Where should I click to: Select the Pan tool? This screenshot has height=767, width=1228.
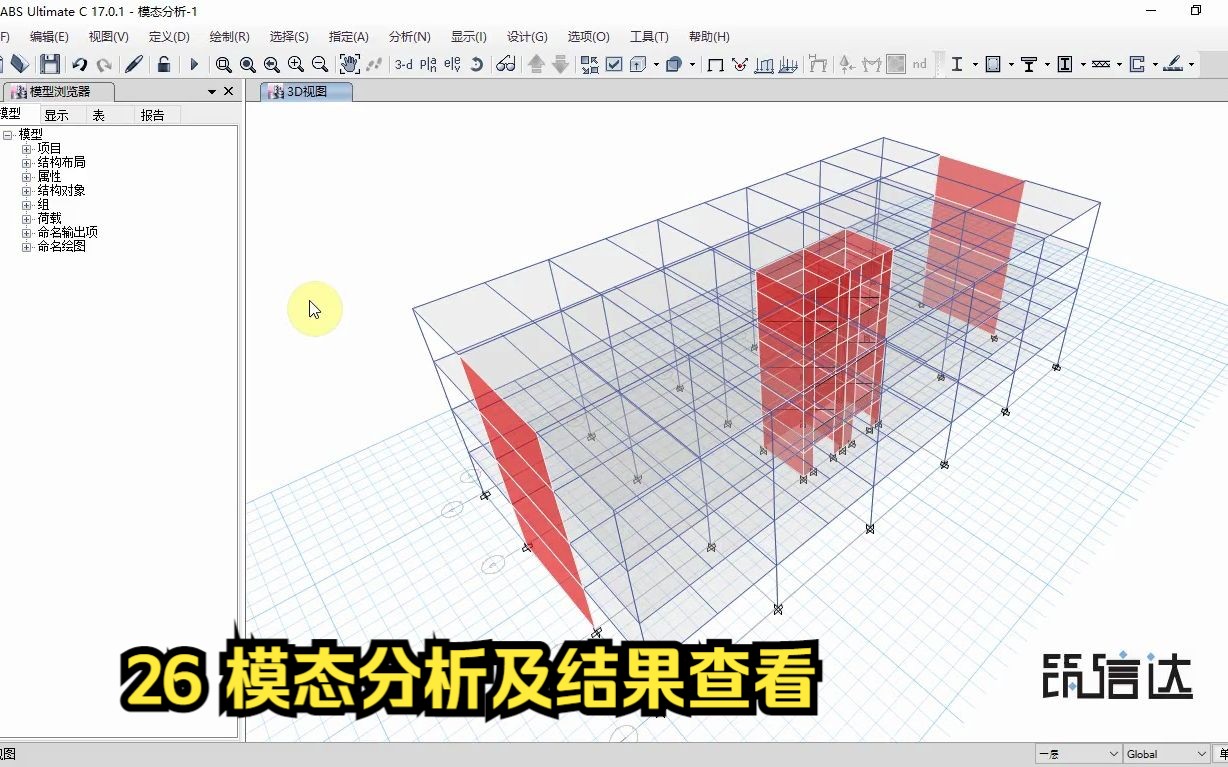(351, 64)
